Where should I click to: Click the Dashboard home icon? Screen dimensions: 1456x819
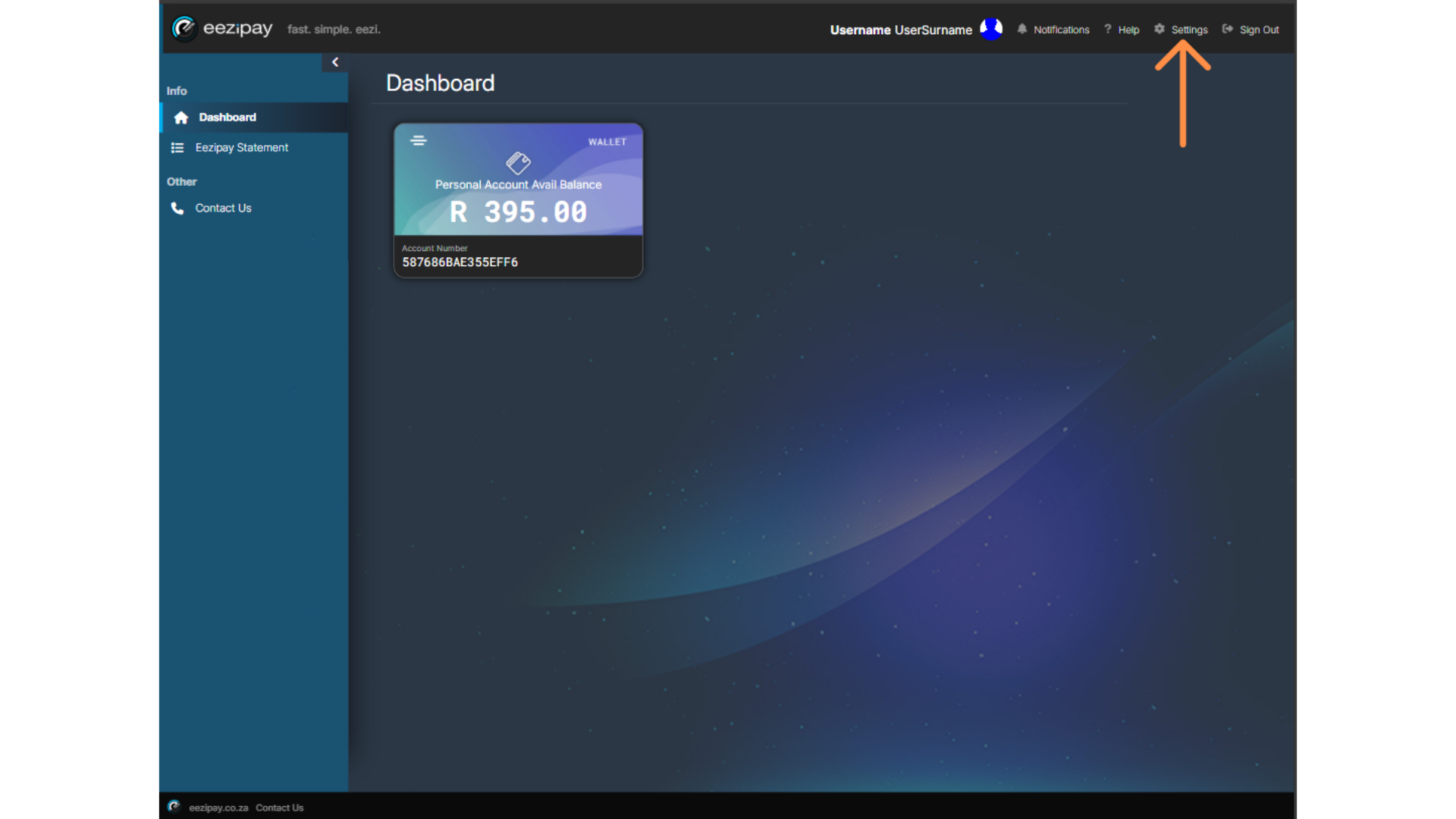(x=180, y=118)
